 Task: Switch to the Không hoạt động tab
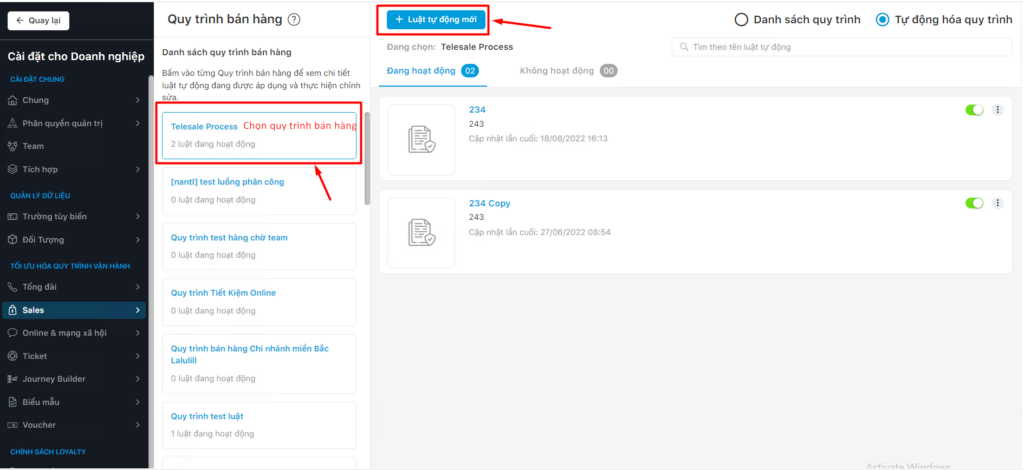[x=569, y=71]
